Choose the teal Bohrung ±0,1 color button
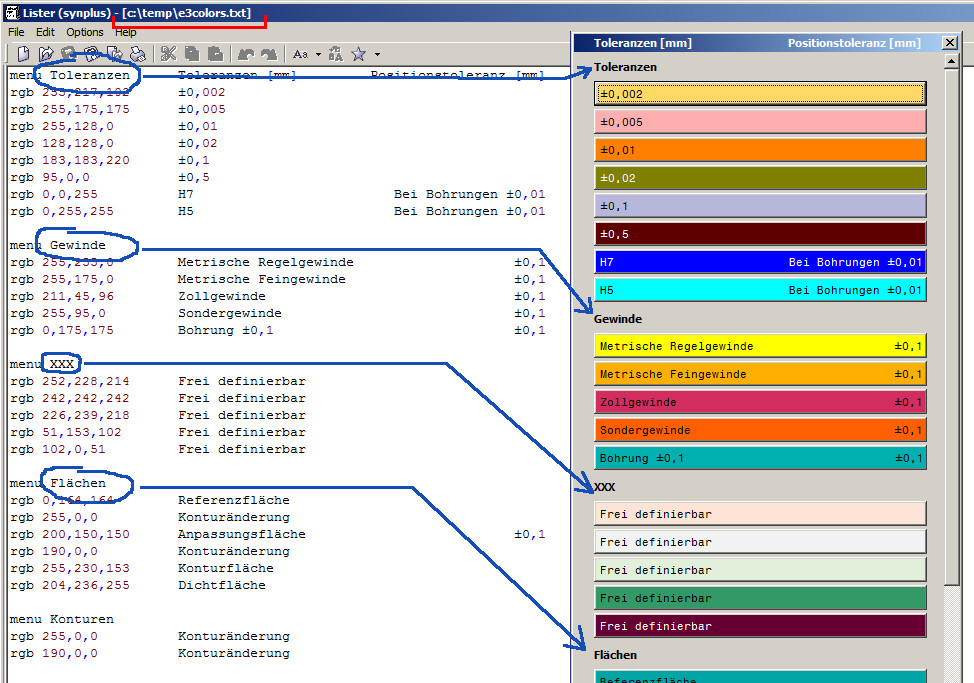The height and width of the screenshot is (683, 974). (760, 458)
